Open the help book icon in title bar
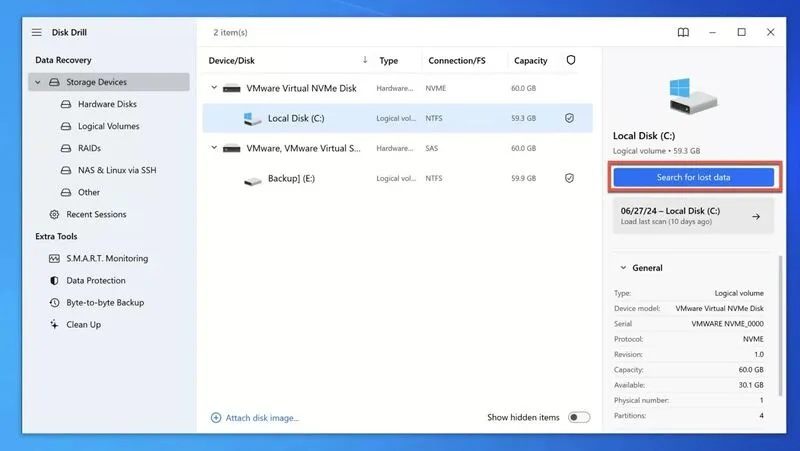Screen dimensions: 800x451 click(683, 32)
